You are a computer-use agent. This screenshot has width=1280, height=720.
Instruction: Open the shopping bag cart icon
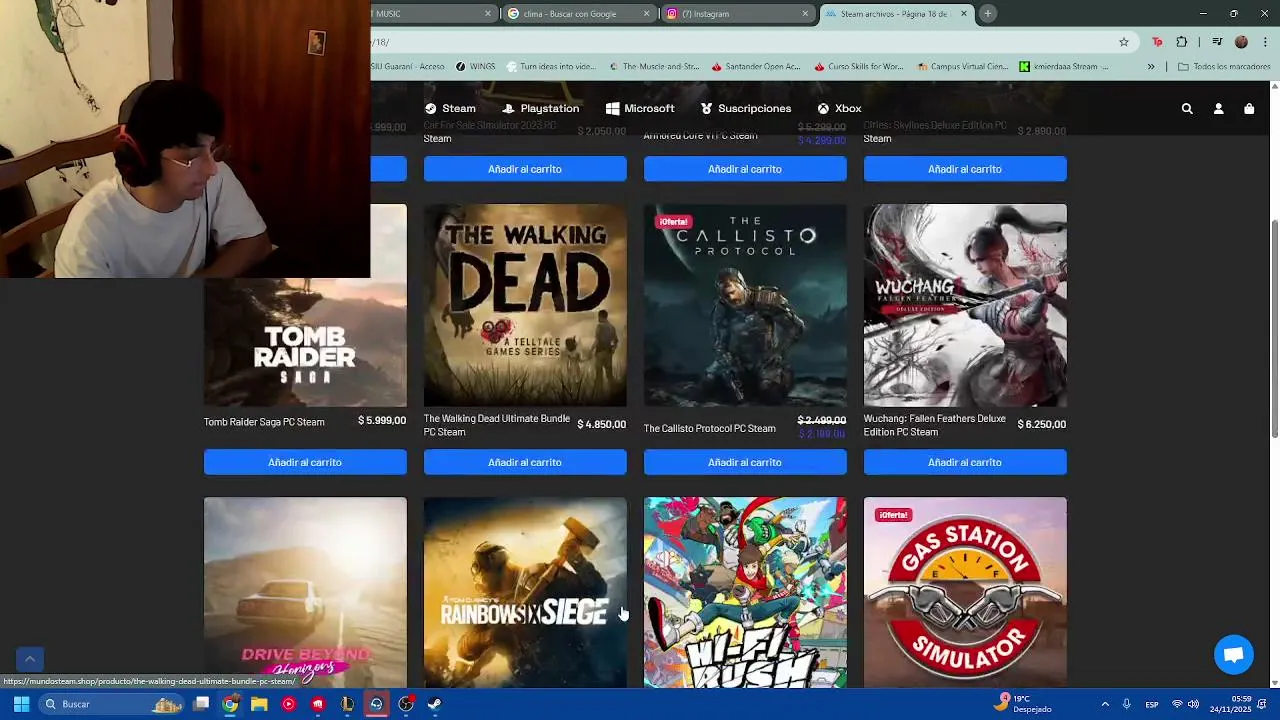[x=1249, y=108]
